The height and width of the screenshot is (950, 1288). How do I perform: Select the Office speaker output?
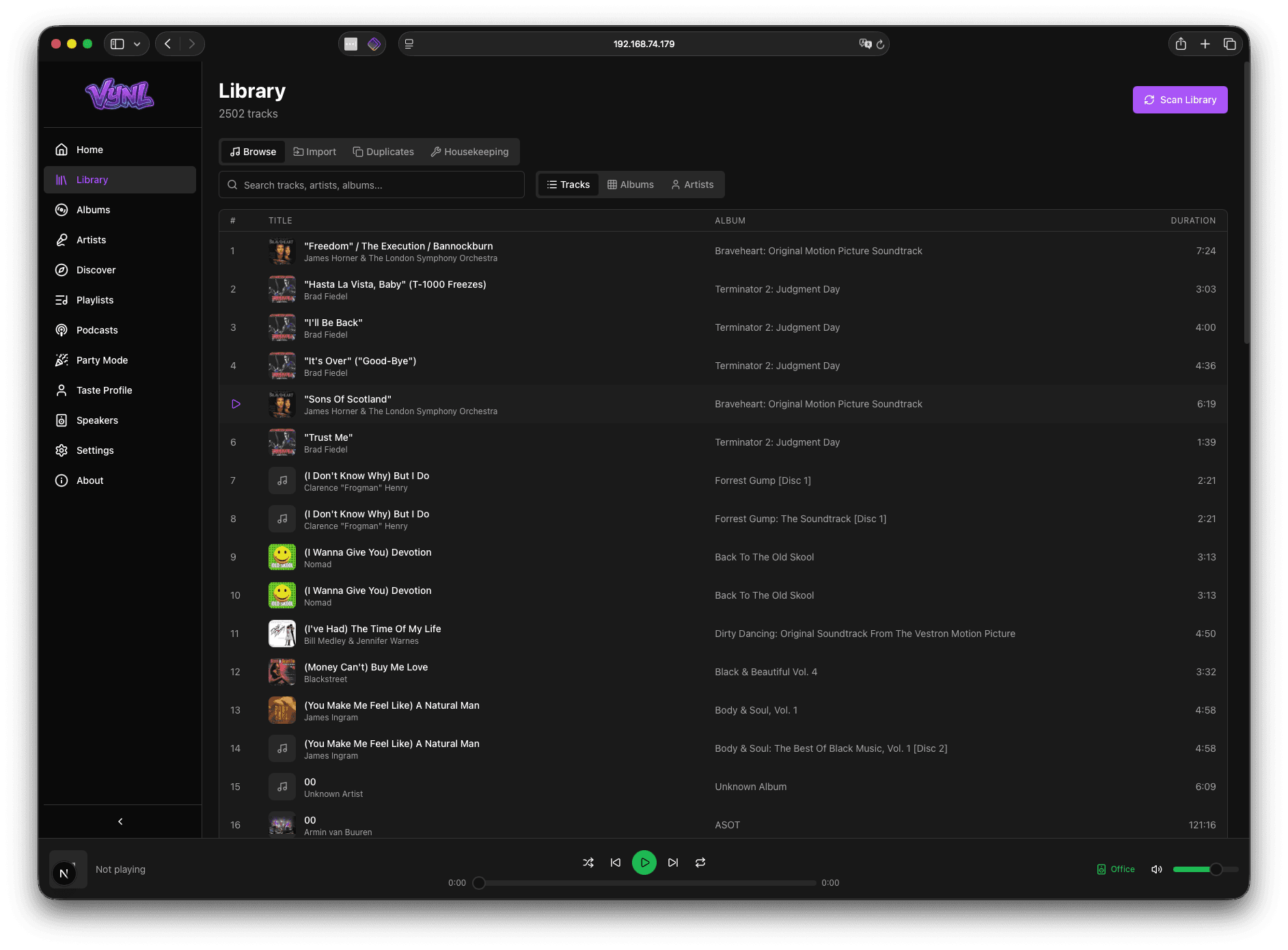pyautogui.click(x=1116, y=869)
